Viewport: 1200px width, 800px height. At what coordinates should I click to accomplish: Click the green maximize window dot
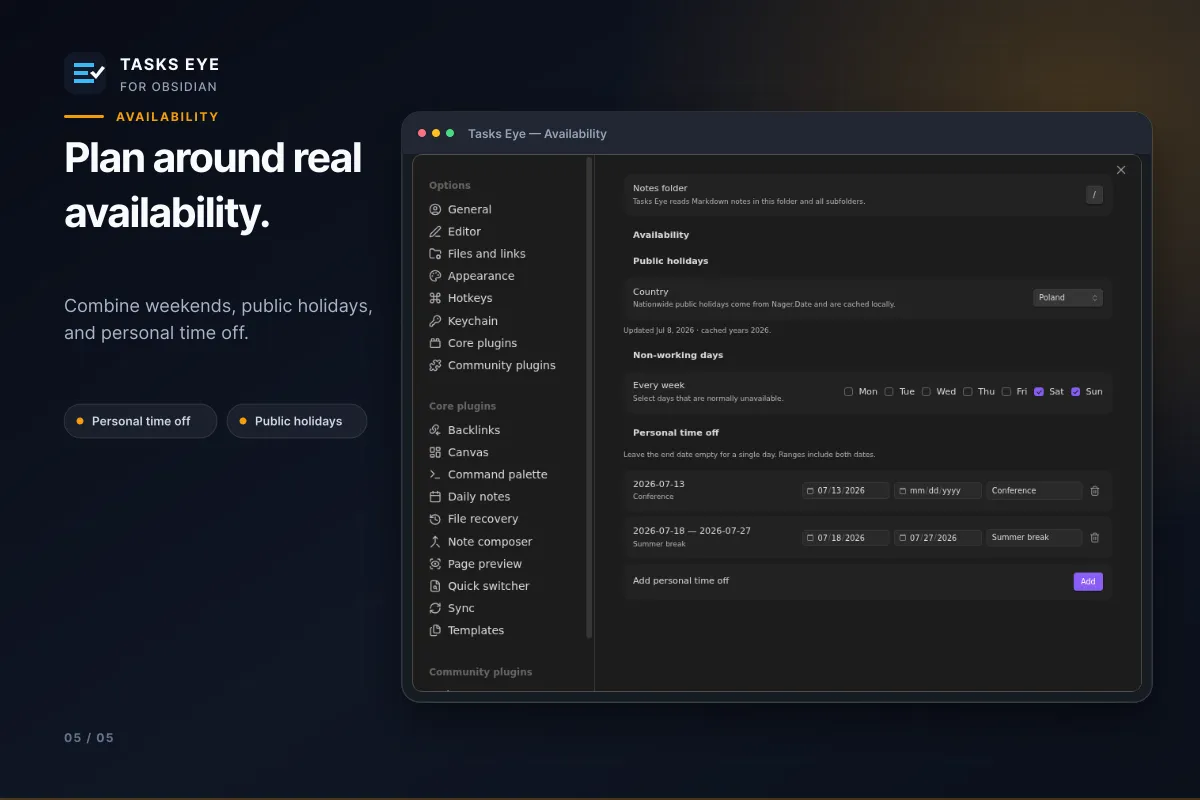tap(450, 133)
